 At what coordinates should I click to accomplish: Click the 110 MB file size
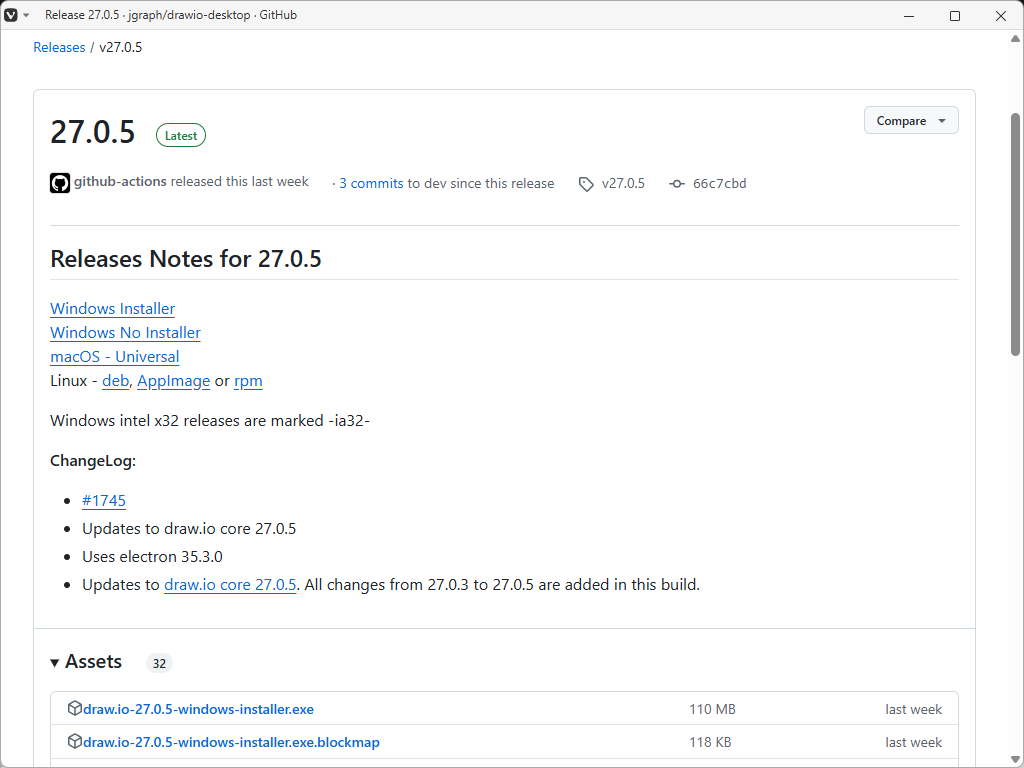click(712, 709)
